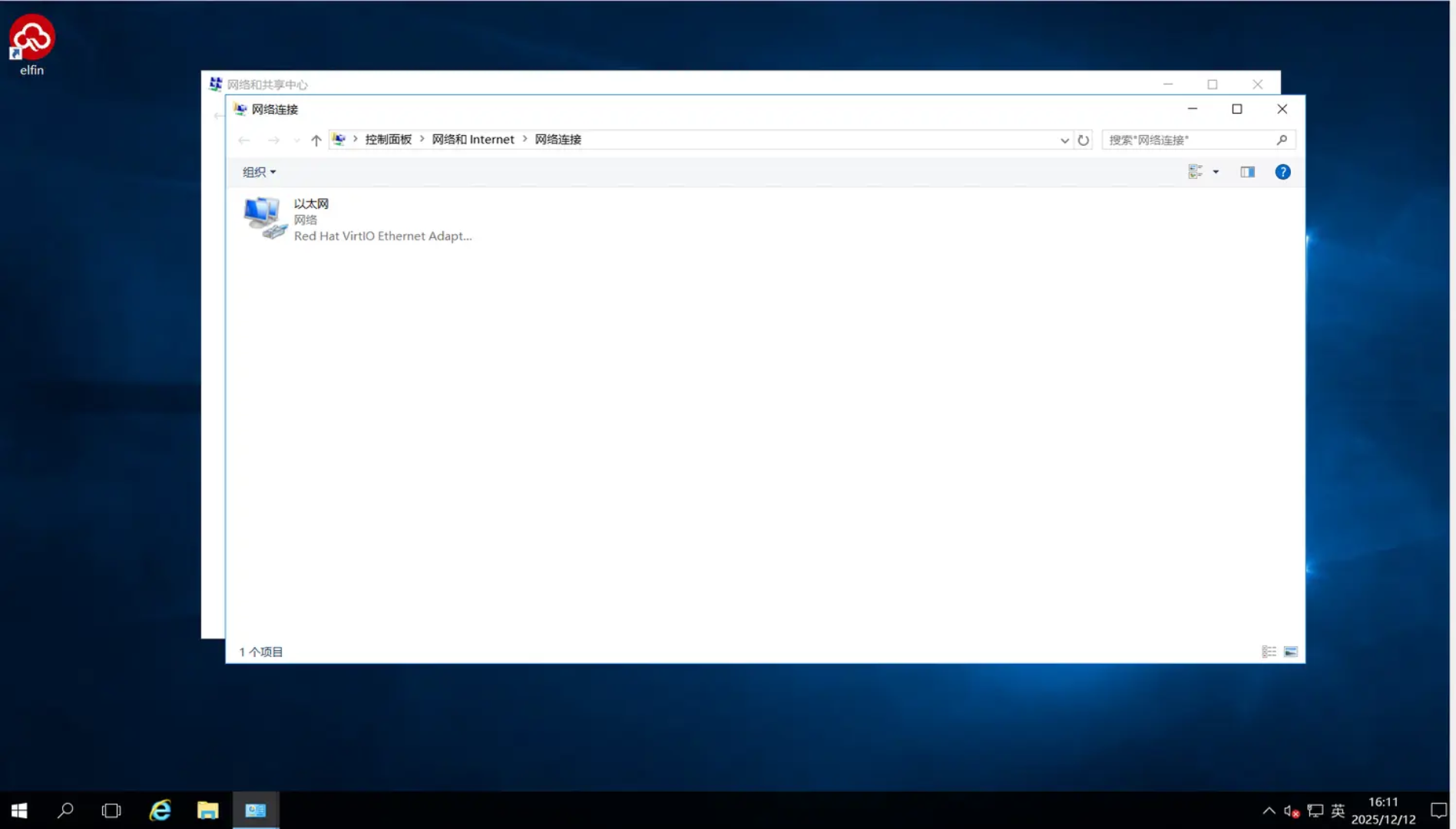Open the view options dropdown arrow
The height and width of the screenshot is (829, 1456).
click(1216, 172)
